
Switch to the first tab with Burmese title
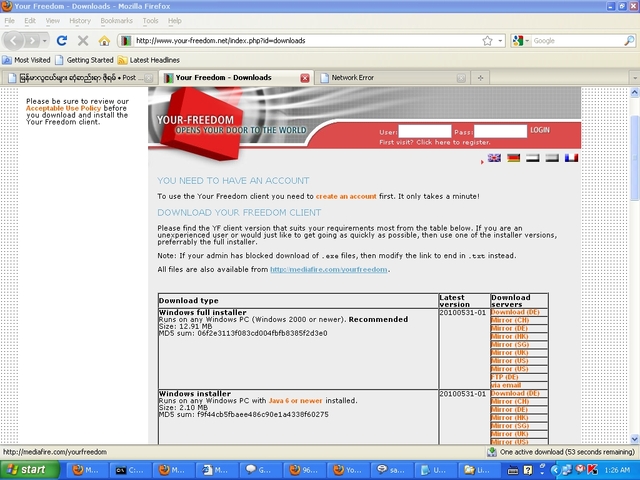(x=80, y=78)
